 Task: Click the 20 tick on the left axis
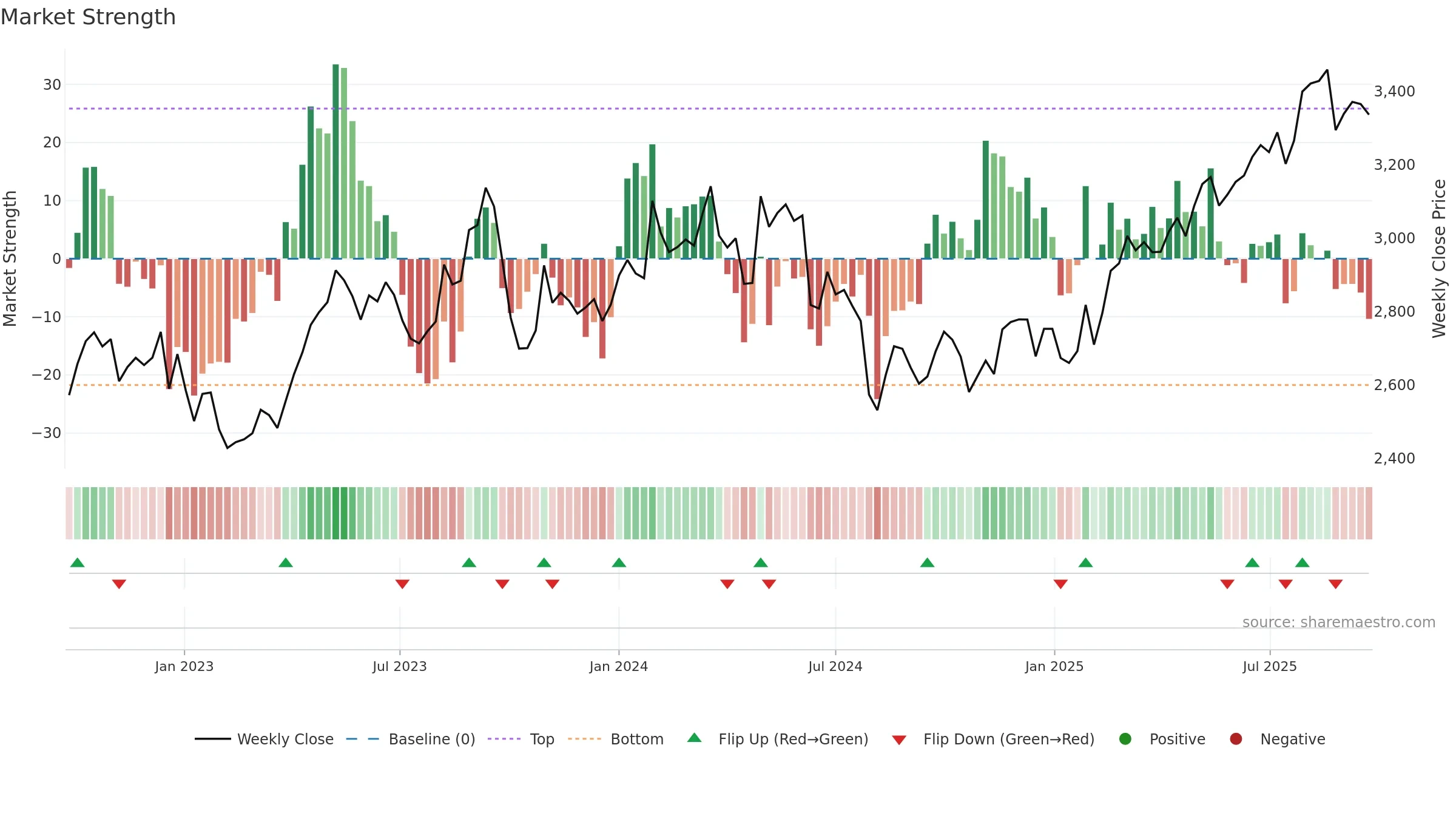click(x=52, y=143)
